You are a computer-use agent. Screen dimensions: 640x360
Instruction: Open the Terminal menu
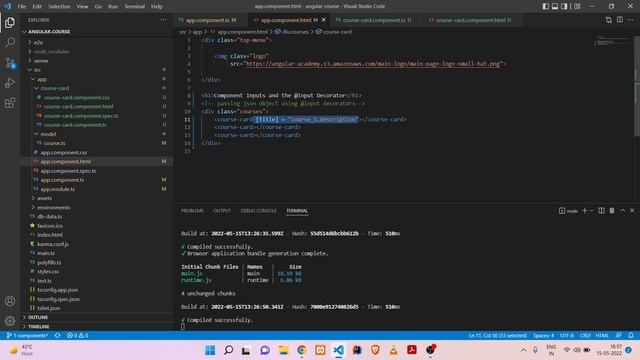pos(134,6)
